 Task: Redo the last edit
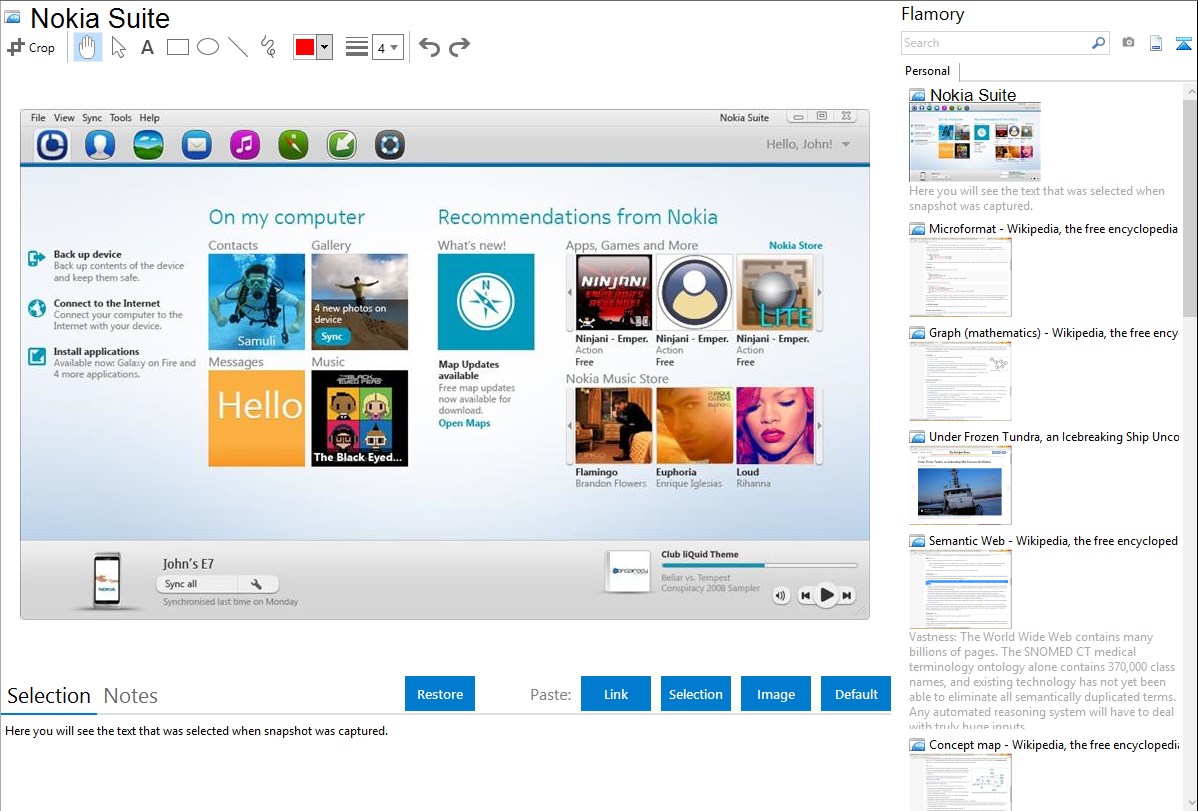pos(459,47)
